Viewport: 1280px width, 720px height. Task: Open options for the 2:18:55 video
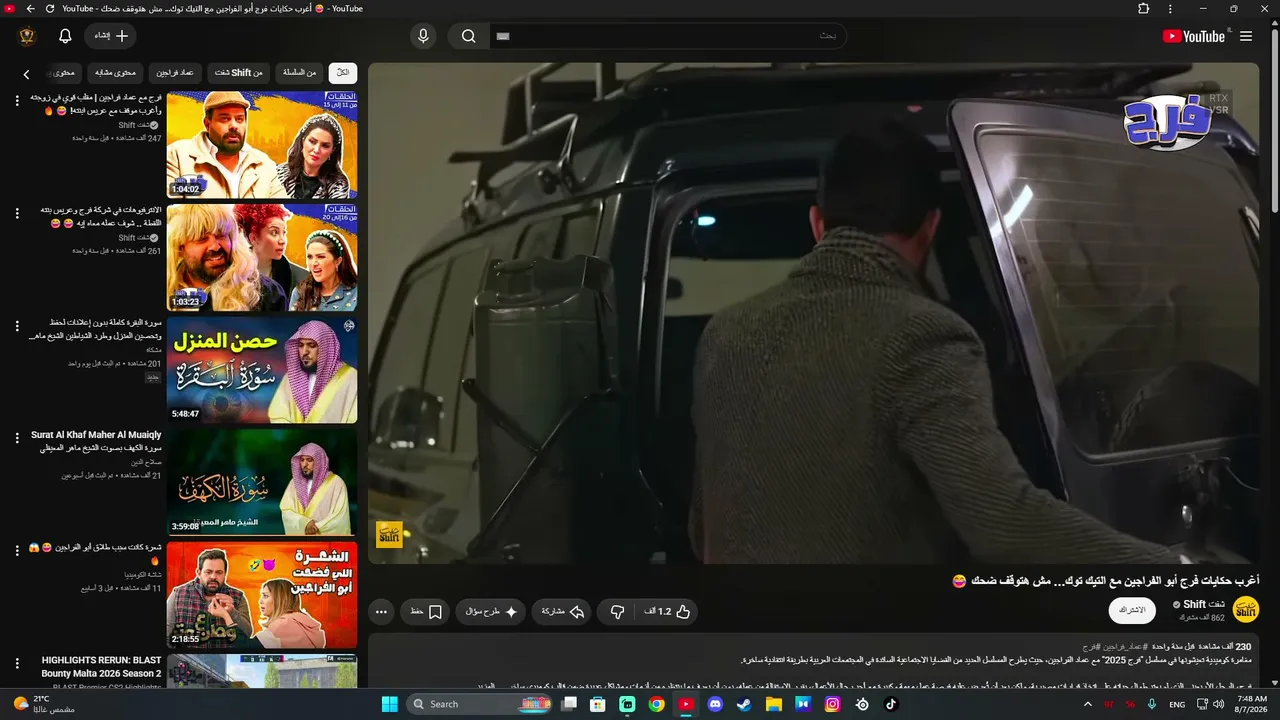17,550
